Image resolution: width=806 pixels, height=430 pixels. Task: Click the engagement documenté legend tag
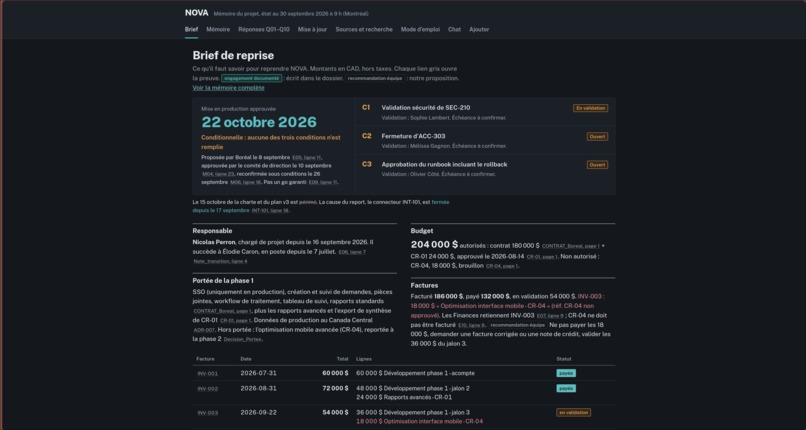(x=251, y=79)
